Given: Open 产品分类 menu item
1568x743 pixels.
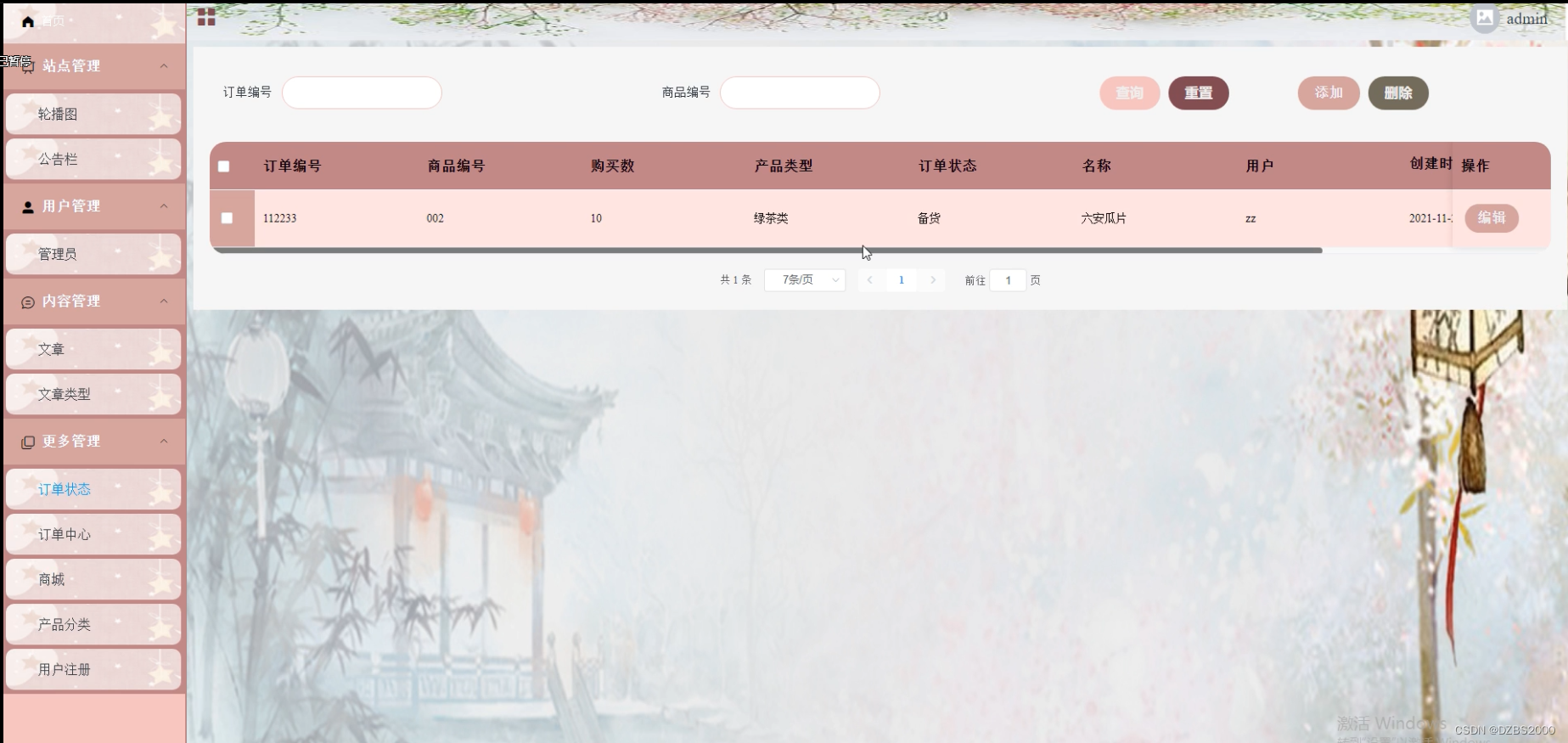Looking at the screenshot, I should tap(93, 624).
